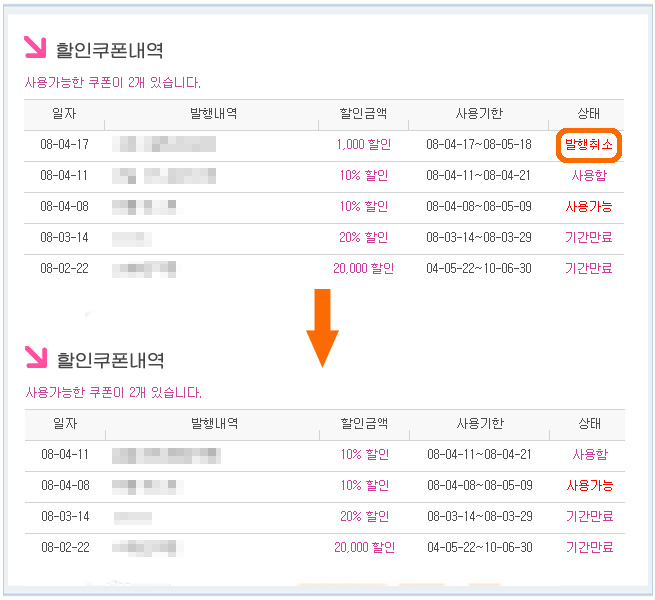Click the 08-04-17~08-05-18 usage period

tap(479, 145)
